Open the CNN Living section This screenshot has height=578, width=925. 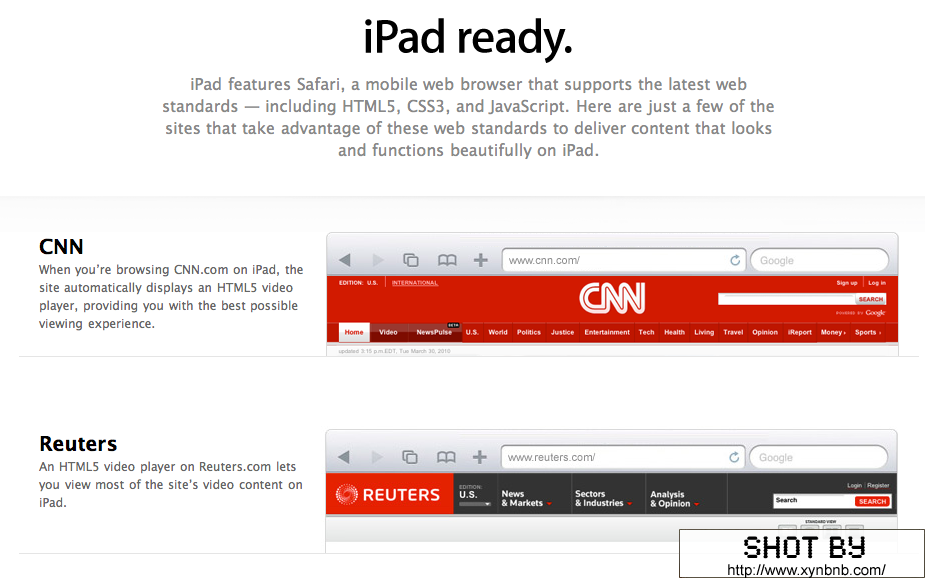(x=704, y=332)
